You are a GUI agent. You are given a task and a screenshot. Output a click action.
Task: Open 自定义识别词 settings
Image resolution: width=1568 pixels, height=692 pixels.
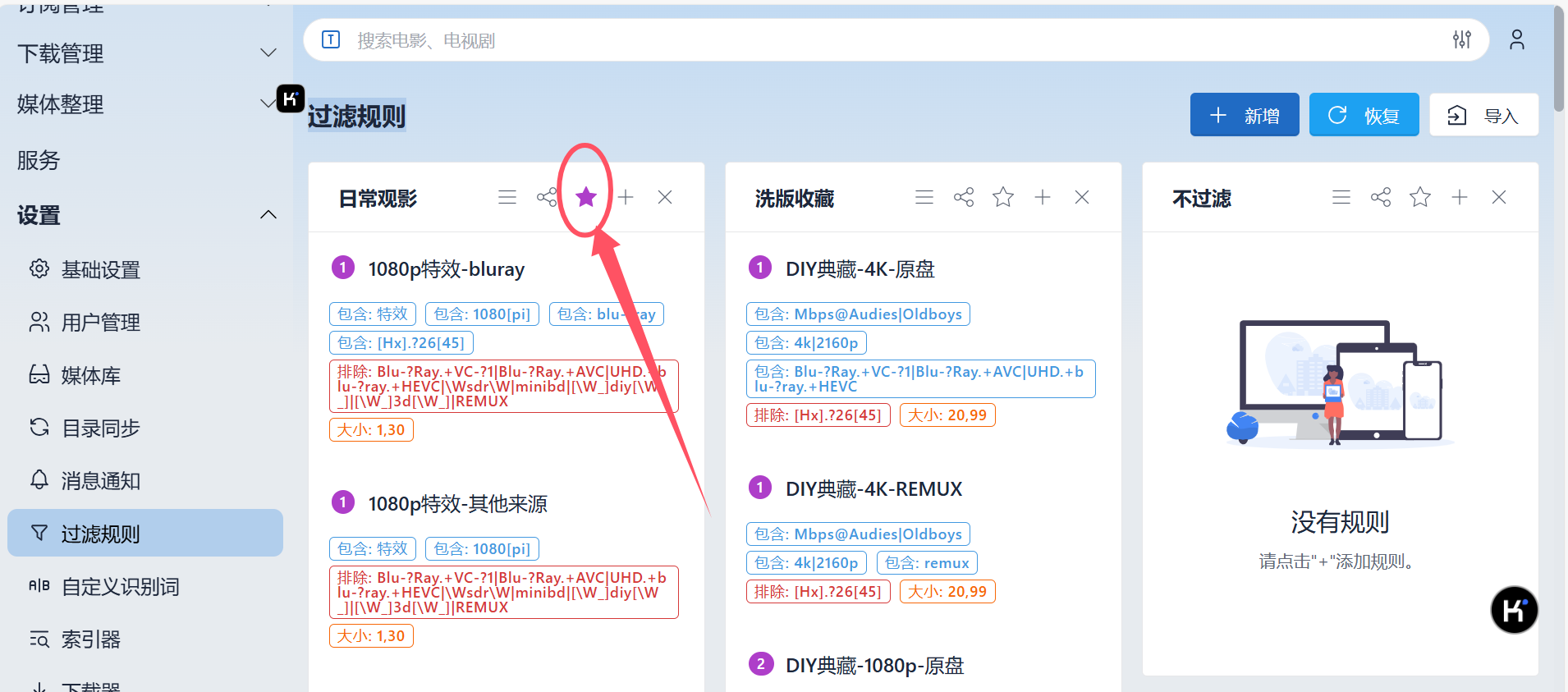point(146,586)
